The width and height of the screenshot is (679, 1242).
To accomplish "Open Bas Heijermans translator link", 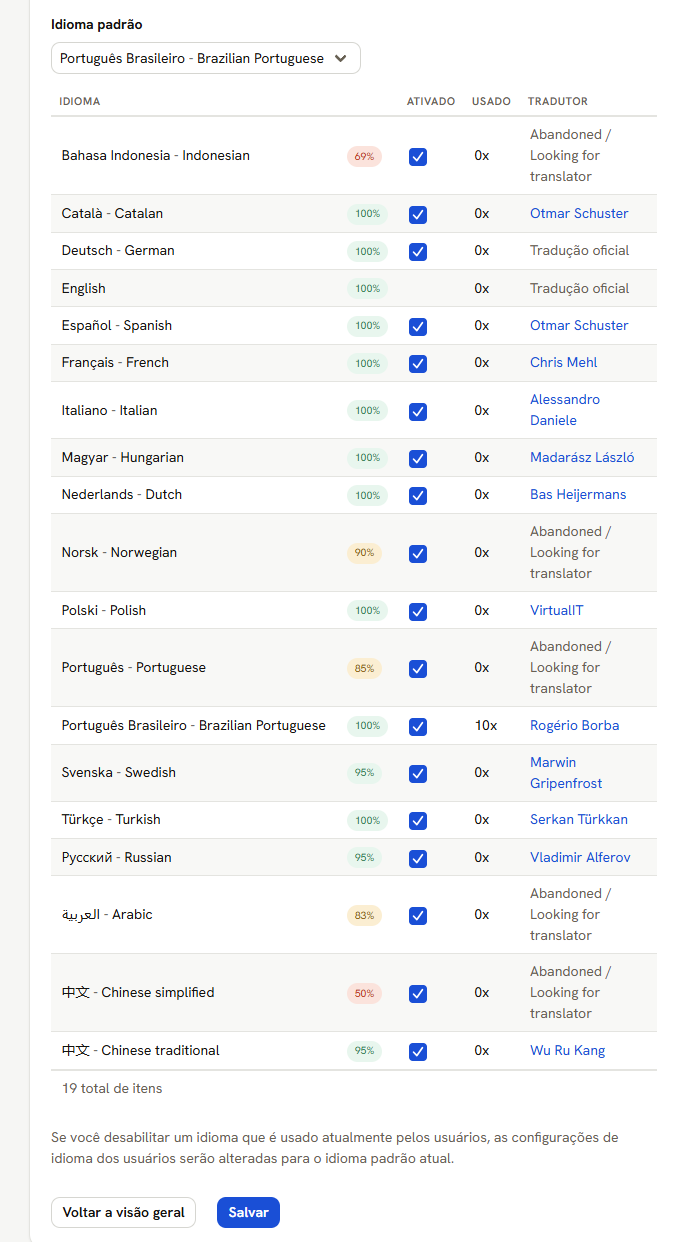I will click(x=580, y=494).
